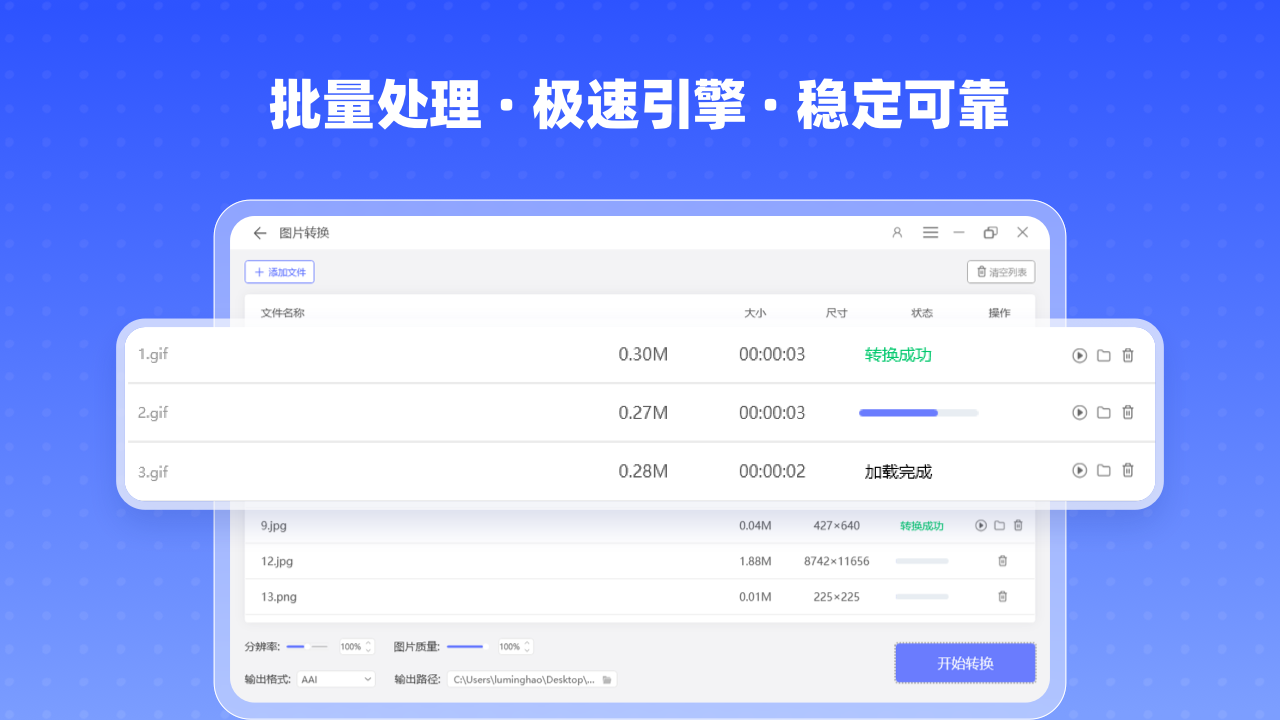Open the hamburger menu in title bar

coord(930,232)
